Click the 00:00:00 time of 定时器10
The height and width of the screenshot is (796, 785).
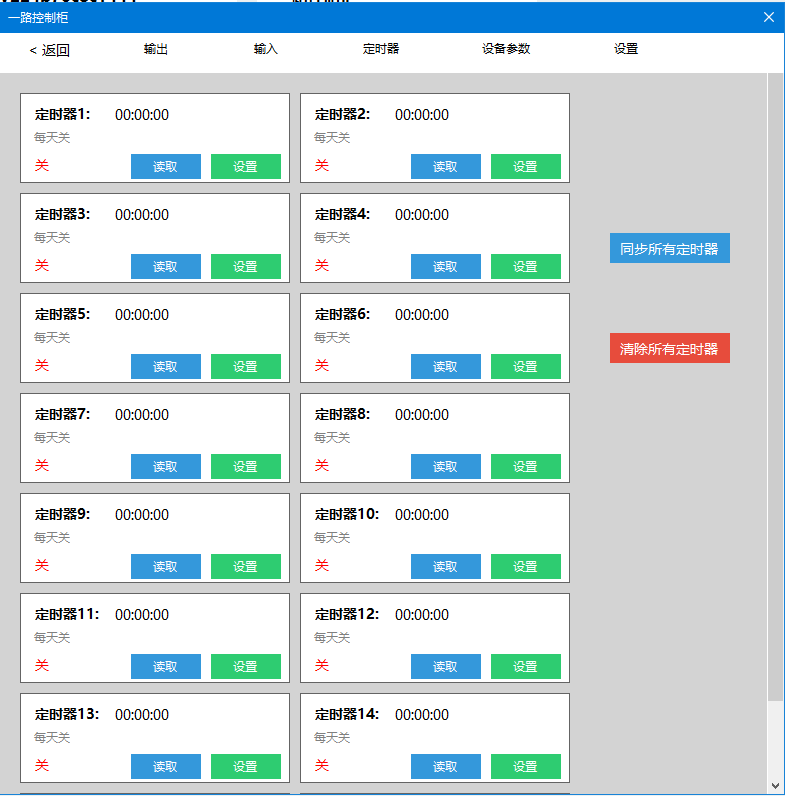pos(422,515)
